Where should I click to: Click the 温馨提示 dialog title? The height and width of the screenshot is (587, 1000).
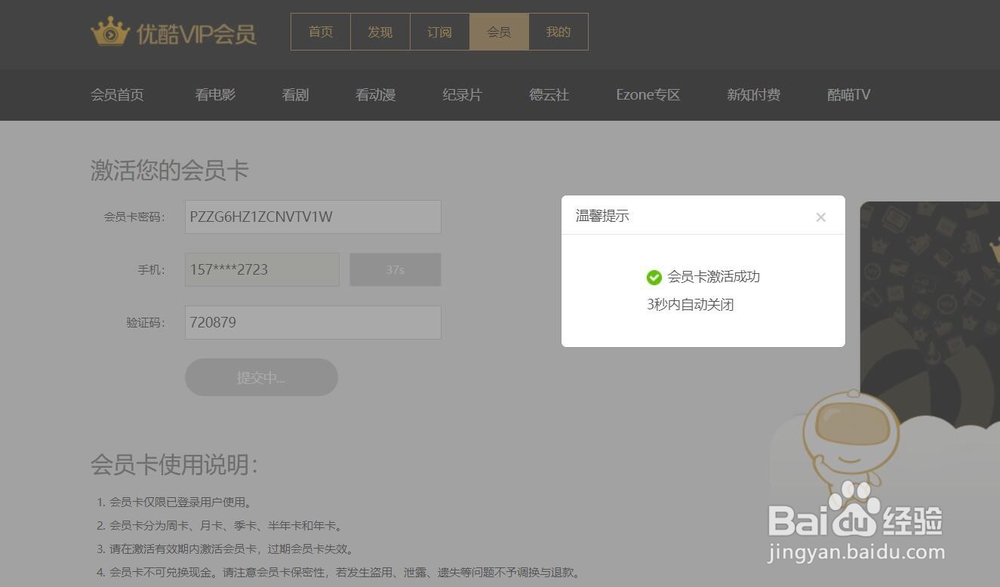point(602,216)
